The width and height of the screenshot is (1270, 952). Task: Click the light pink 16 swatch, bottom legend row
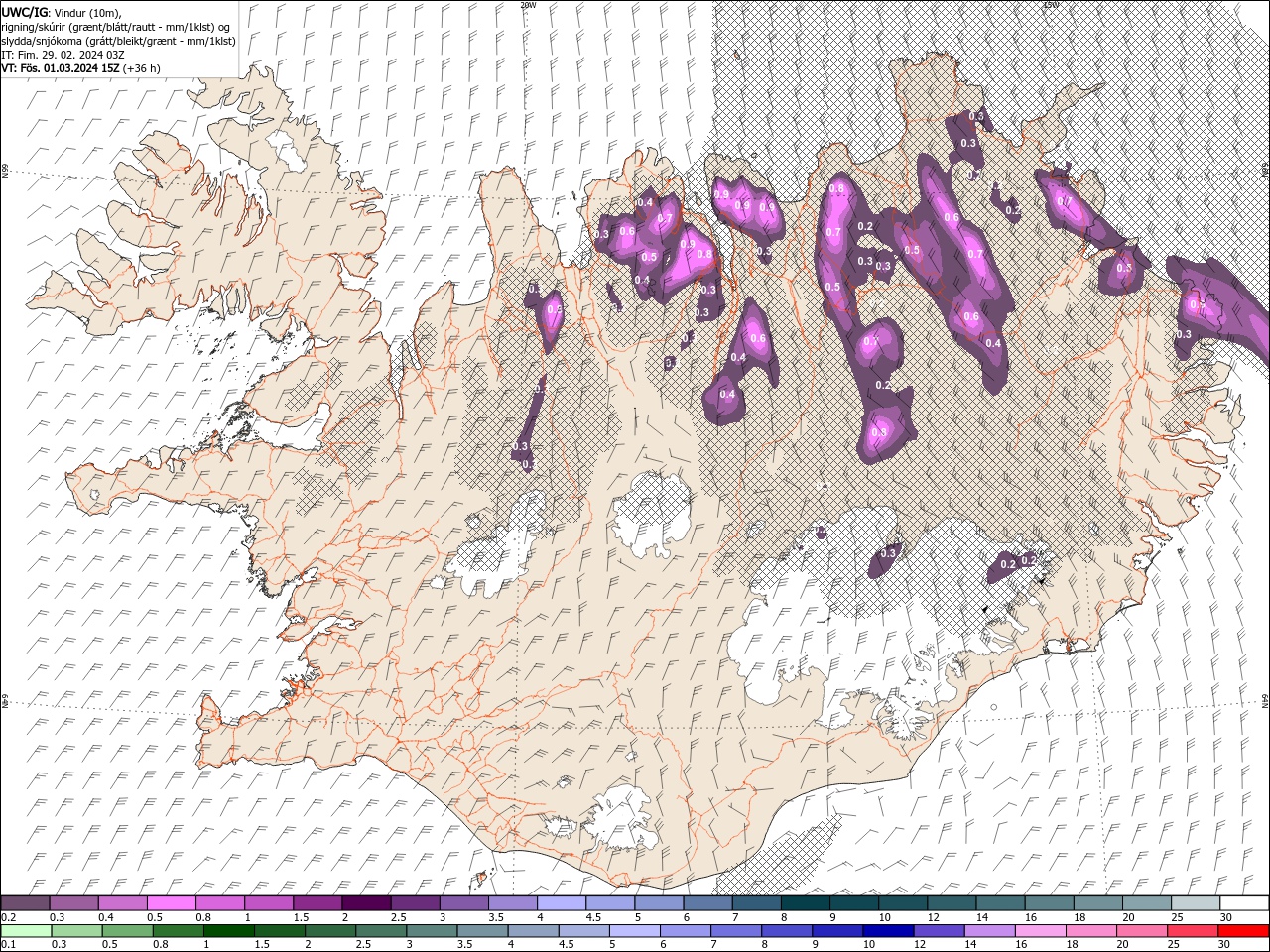click(1040, 931)
